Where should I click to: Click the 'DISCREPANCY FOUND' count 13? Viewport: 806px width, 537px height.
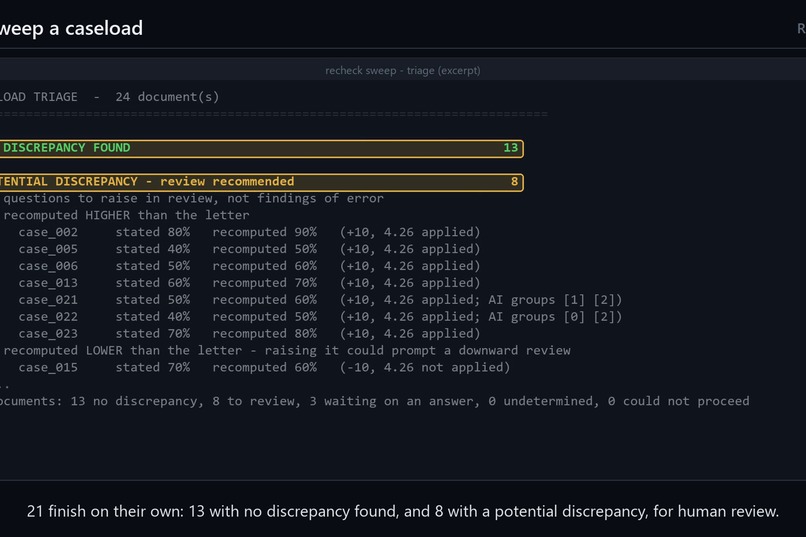point(510,148)
